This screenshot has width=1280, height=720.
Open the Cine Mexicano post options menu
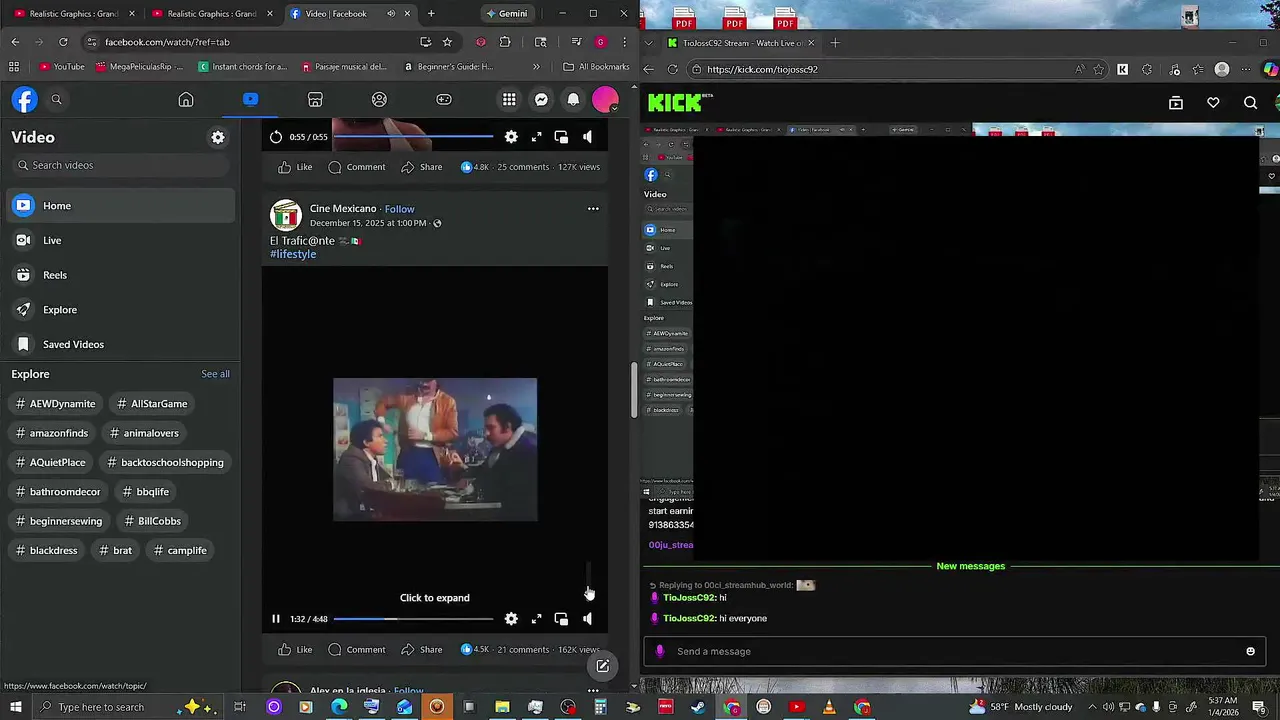tap(593, 209)
